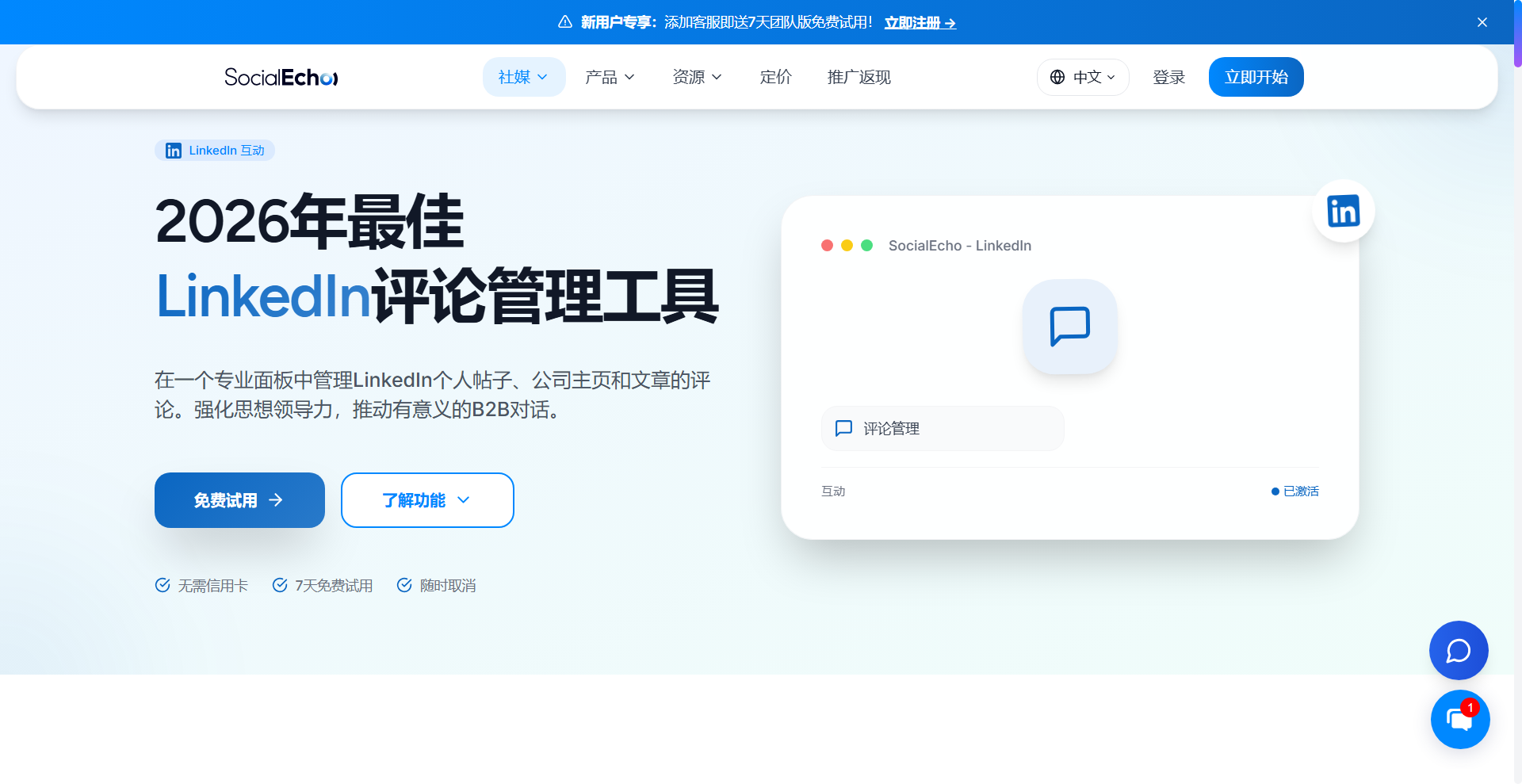The image size is (1522, 784).
Task: Click the checkmark icon beside 7天免费试用
Action: point(280,585)
